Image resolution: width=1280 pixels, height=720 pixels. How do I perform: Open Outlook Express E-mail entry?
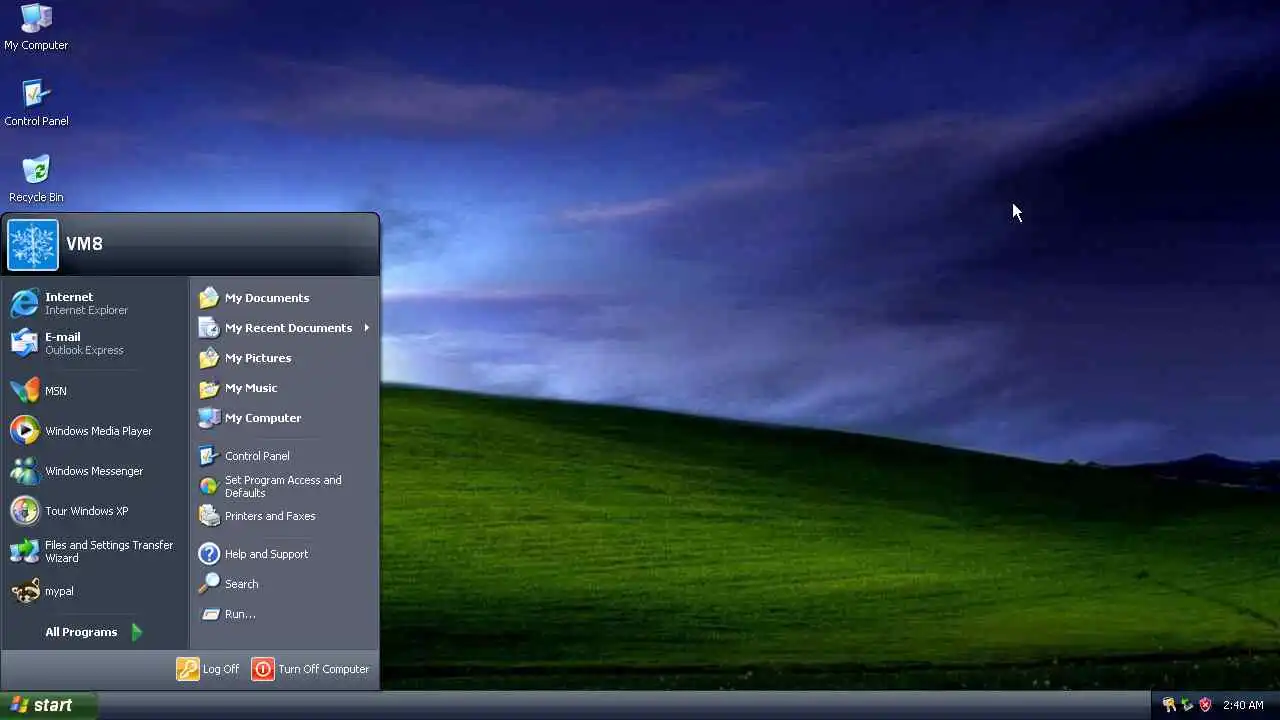tap(95, 343)
